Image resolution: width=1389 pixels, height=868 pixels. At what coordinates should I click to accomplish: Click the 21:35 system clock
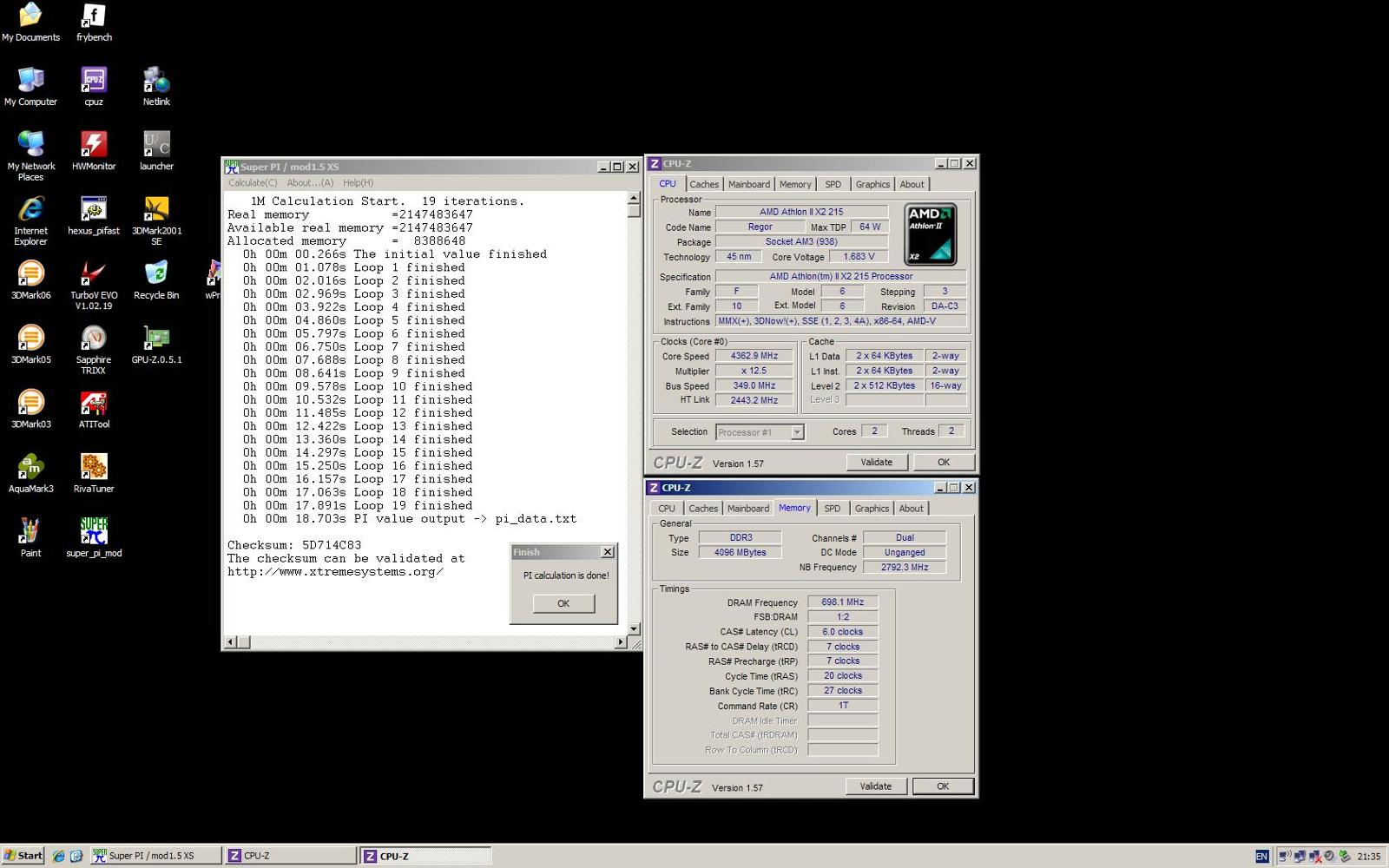tap(1368, 857)
